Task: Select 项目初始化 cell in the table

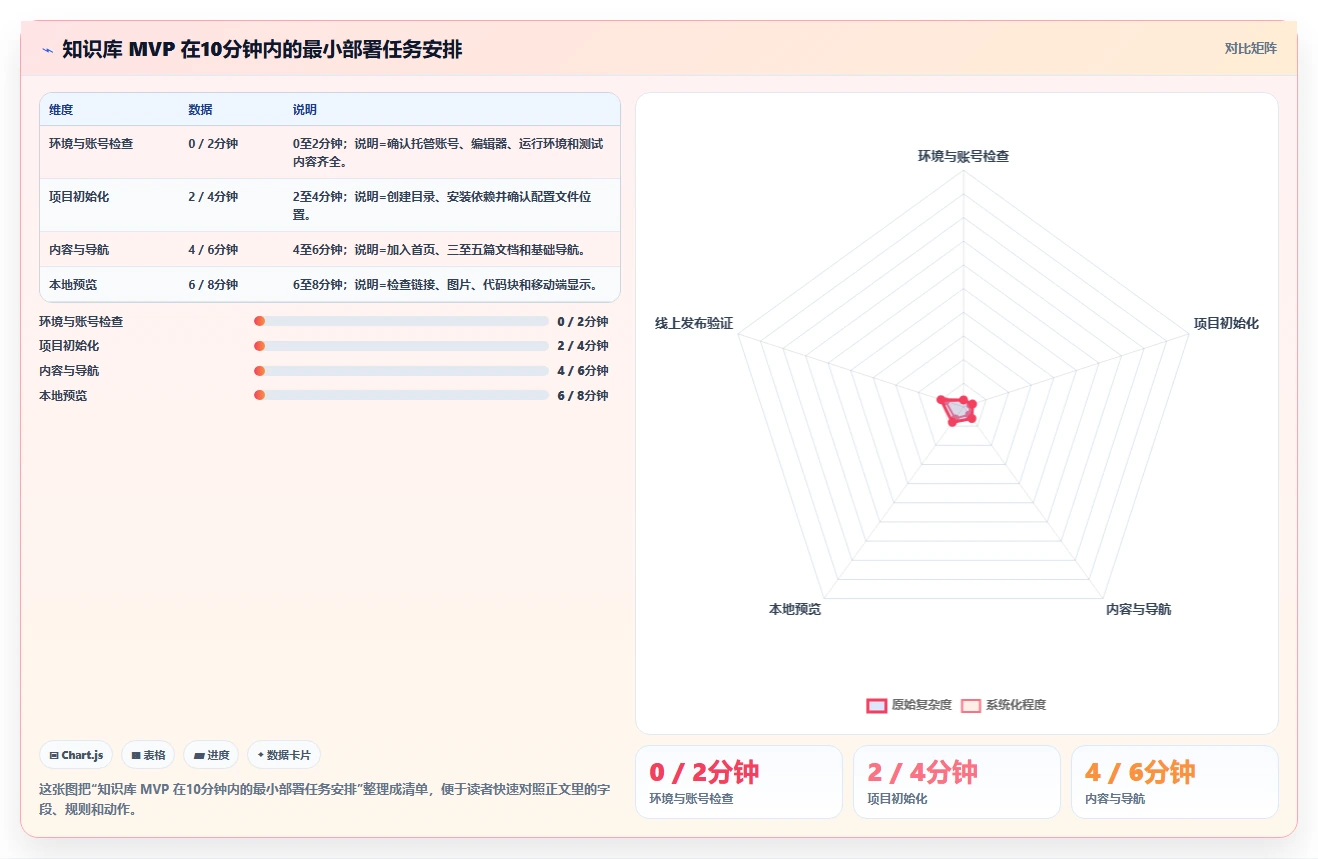Action: pyautogui.click(x=79, y=197)
